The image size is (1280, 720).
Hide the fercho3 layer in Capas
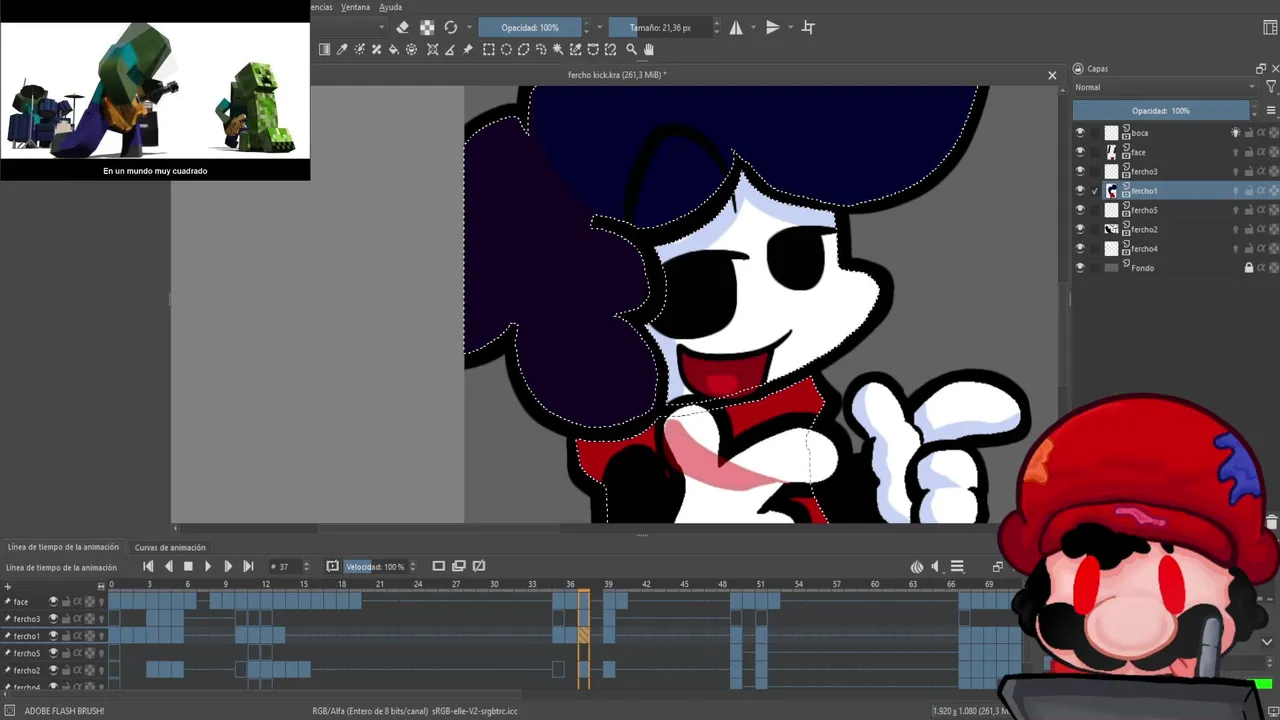click(x=1080, y=171)
